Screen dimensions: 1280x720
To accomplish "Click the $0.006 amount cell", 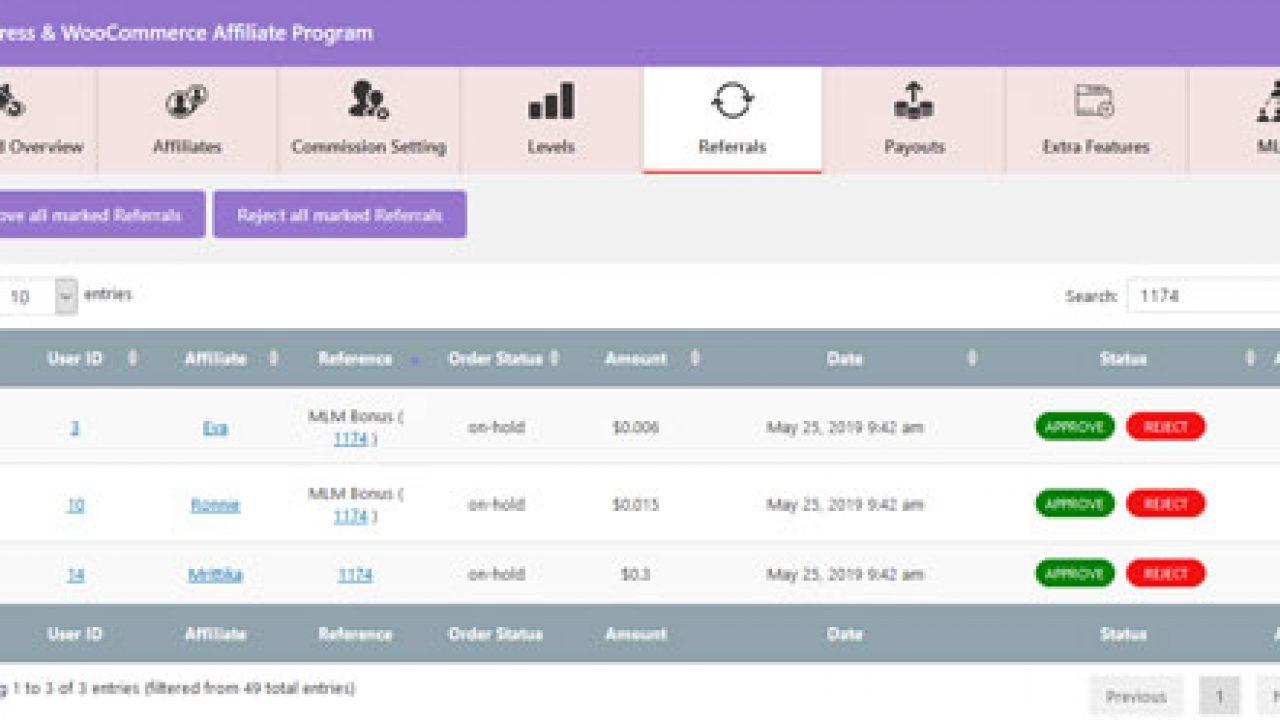I will (x=635, y=427).
